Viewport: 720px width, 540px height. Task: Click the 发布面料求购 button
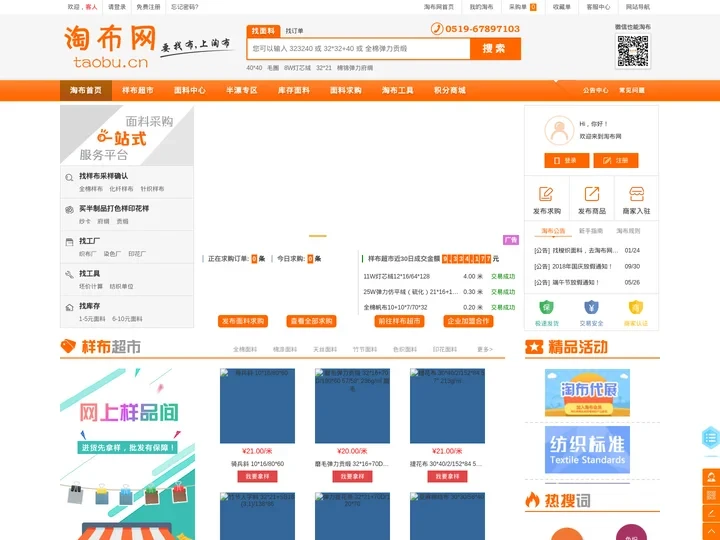point(243,321)
